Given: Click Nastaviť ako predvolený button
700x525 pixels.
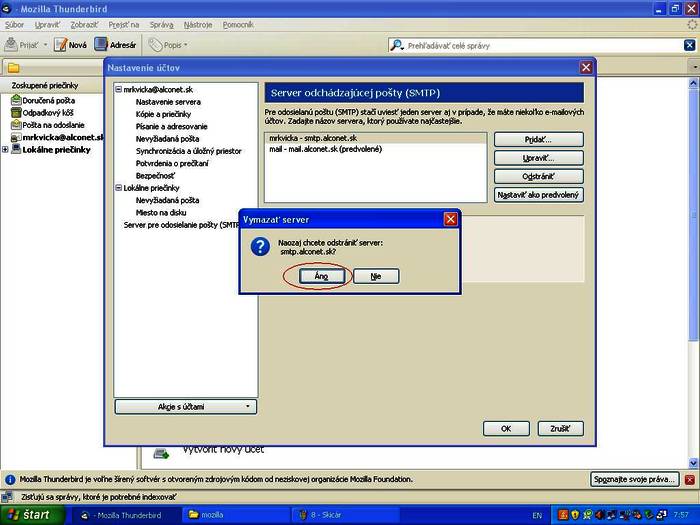Looking at the screenshot, I should (x=538, y=195).
